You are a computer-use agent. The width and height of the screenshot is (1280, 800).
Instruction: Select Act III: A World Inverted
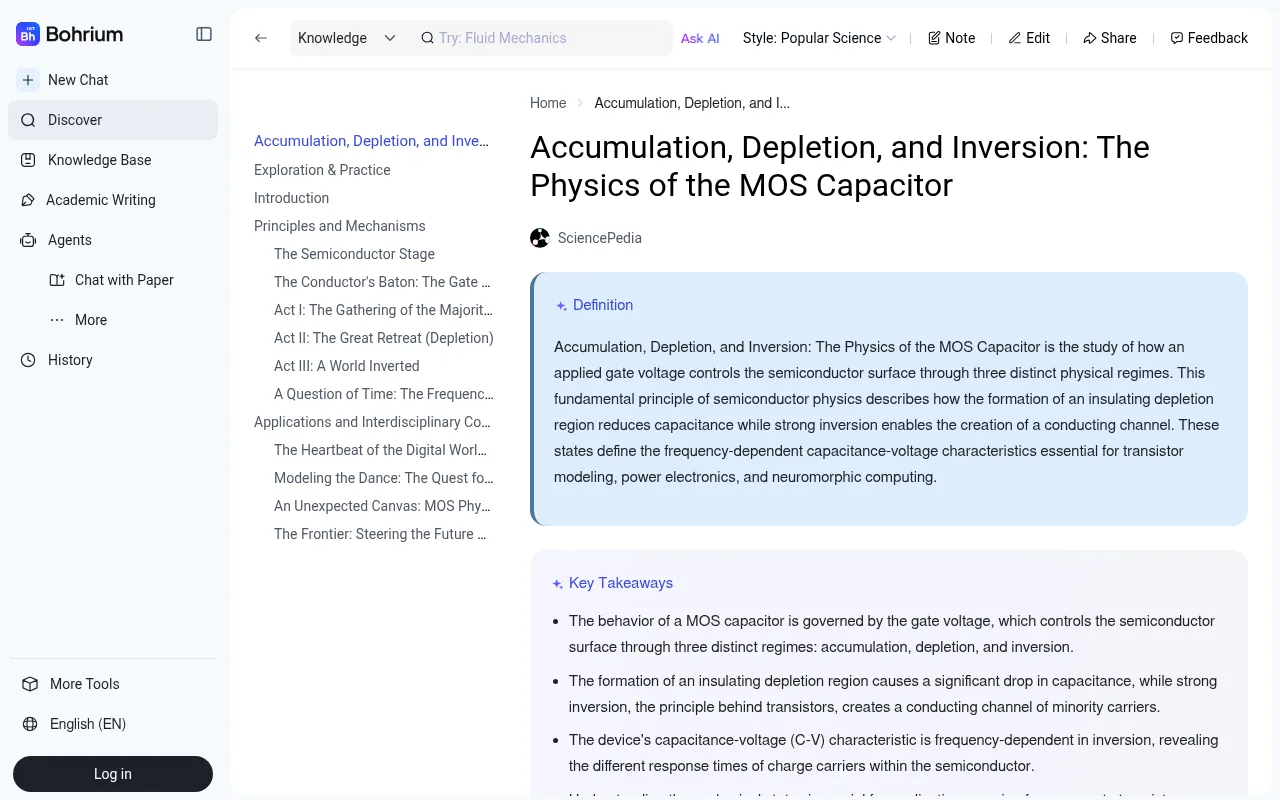347,366
